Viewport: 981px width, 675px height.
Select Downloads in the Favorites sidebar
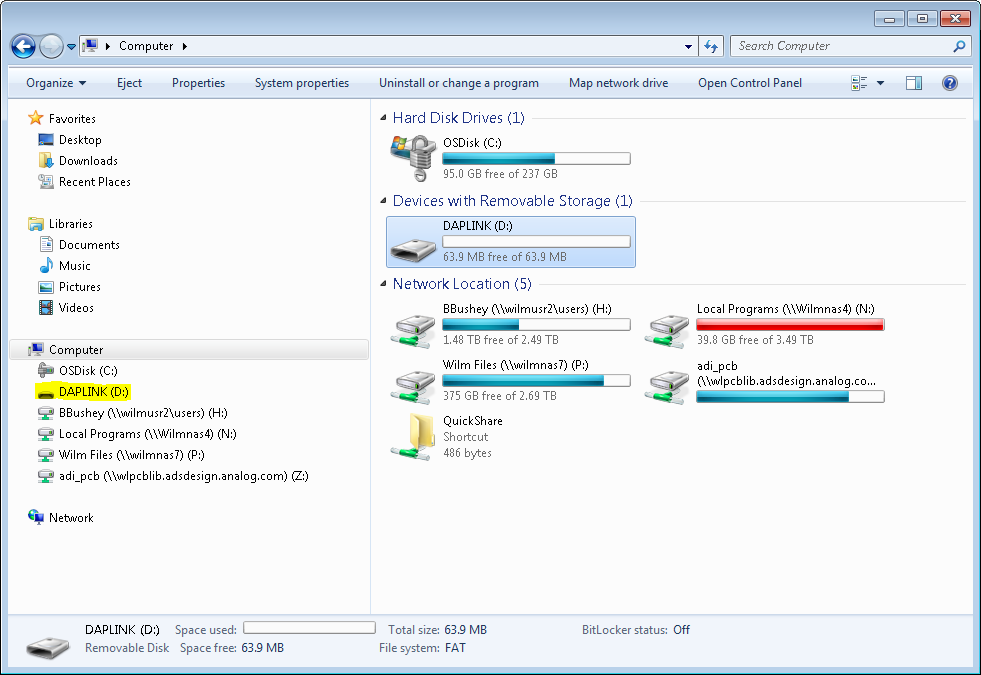(x=88, y=160)
